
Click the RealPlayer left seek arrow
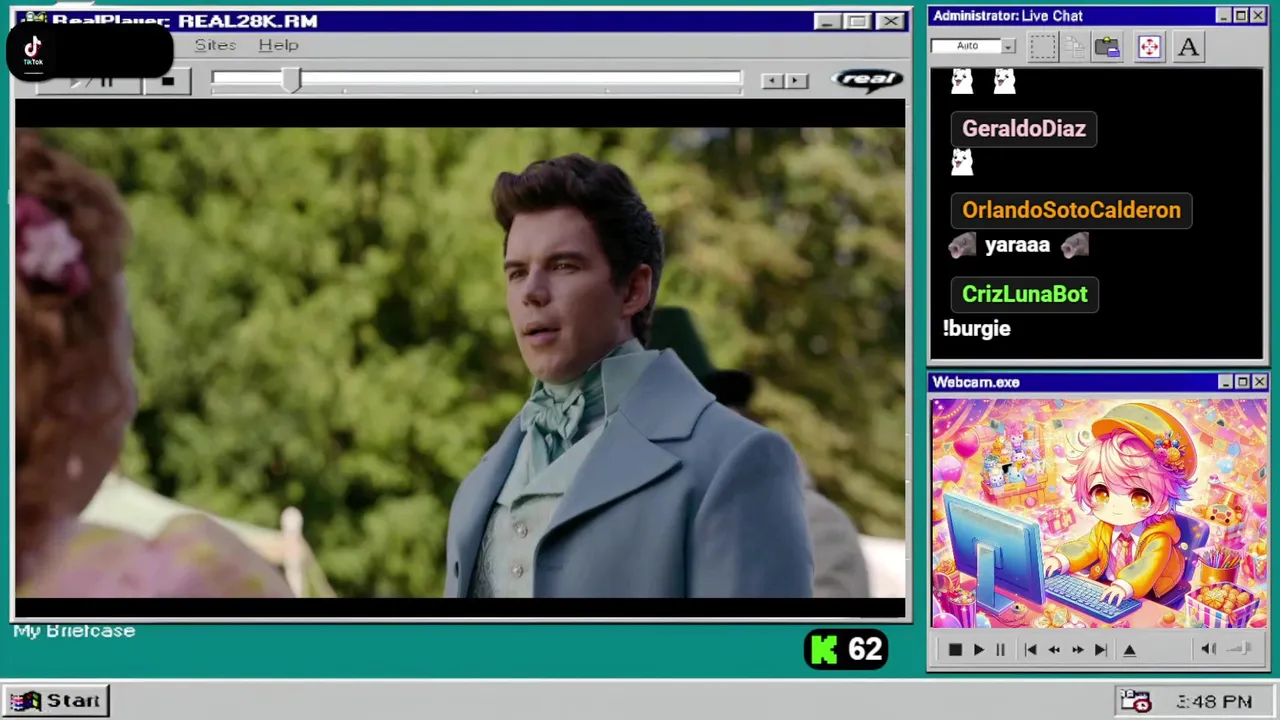coord(771,81)
